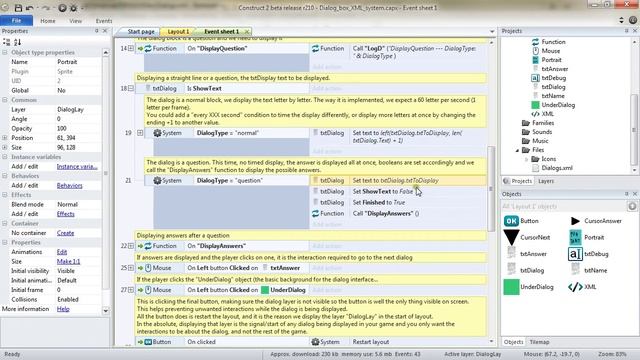Expand event 22 DisplayAnswers function
Image resolution: width=640 pixels, height=360 pixels.
131,246
